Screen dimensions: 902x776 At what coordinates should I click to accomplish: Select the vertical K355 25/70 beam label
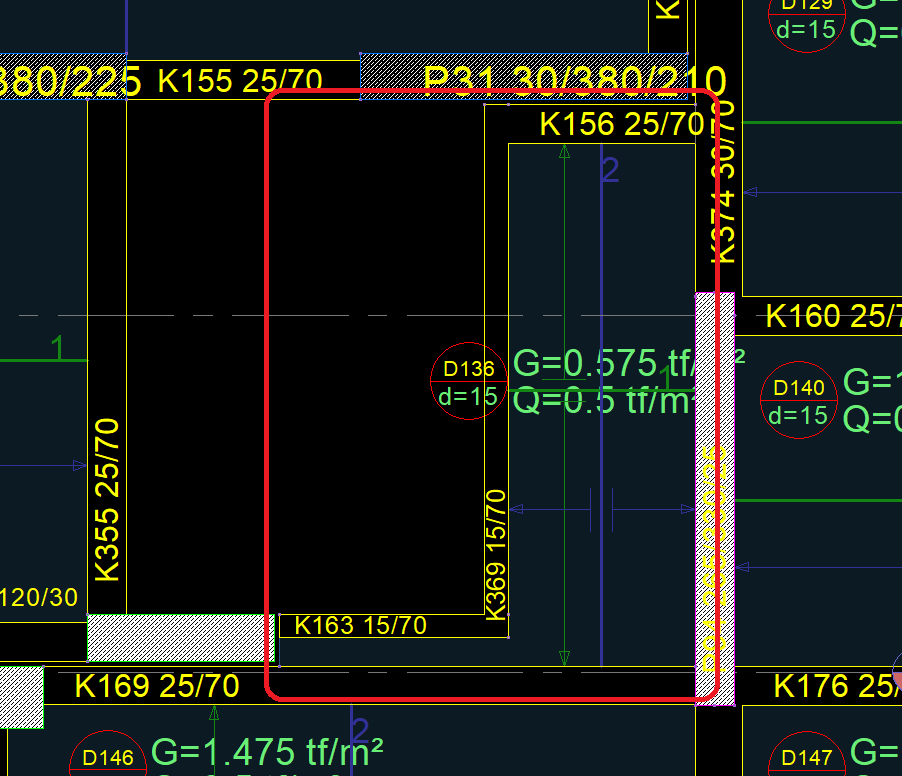[x=107, y=500]
